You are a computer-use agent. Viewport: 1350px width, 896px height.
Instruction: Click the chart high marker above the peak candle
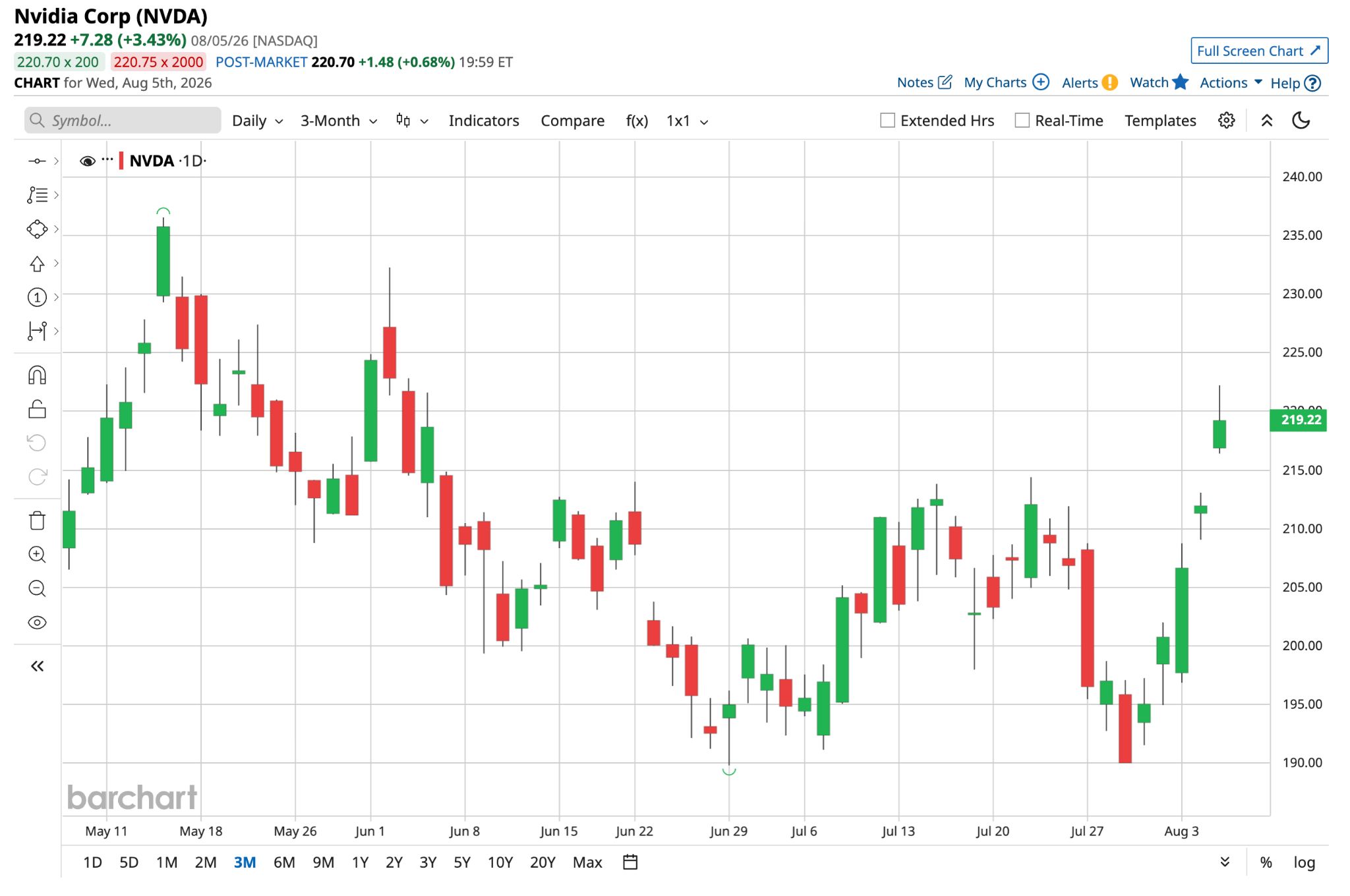[x=163, y=211]
